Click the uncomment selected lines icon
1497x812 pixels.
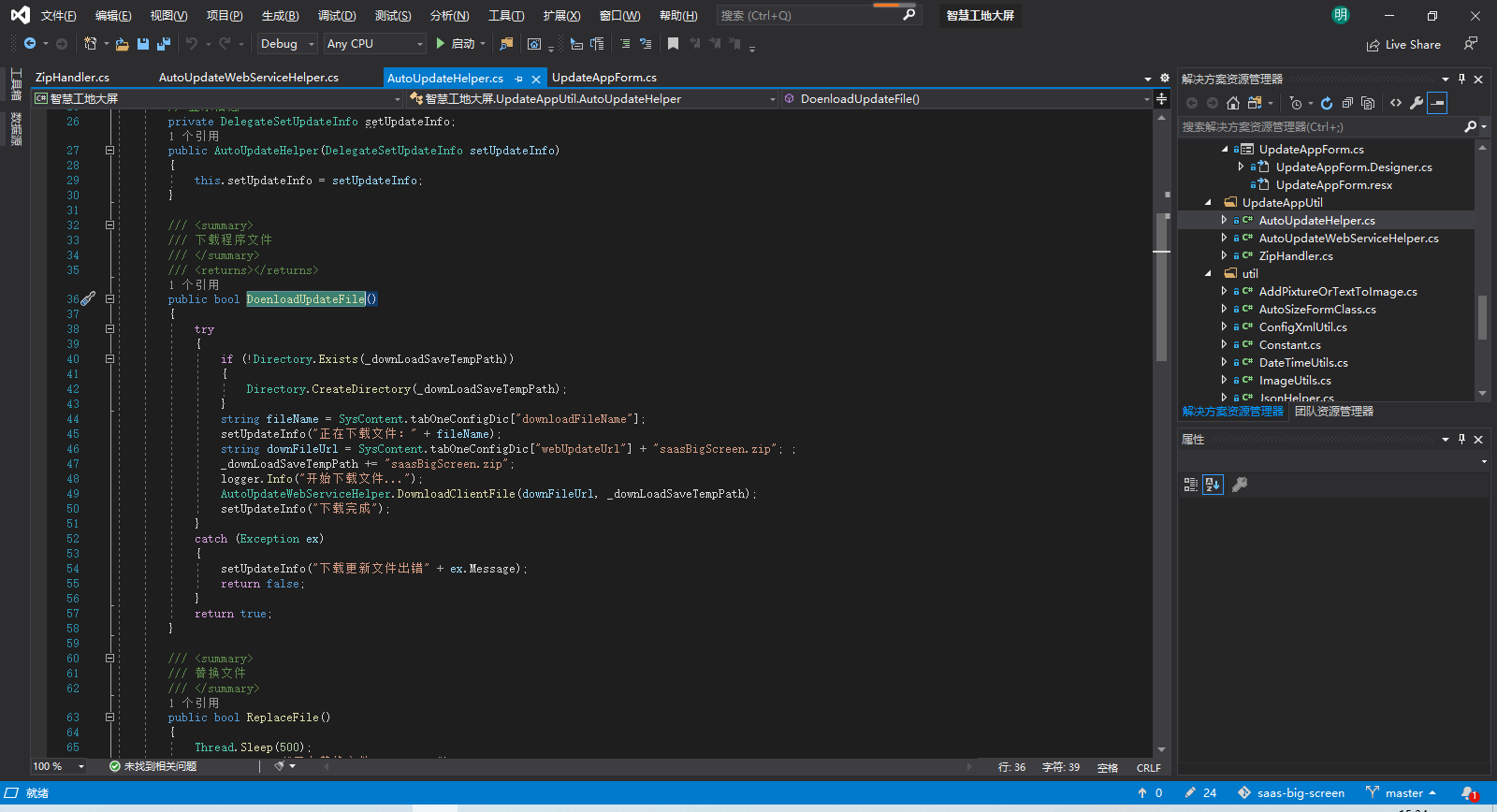pos(646,44)
